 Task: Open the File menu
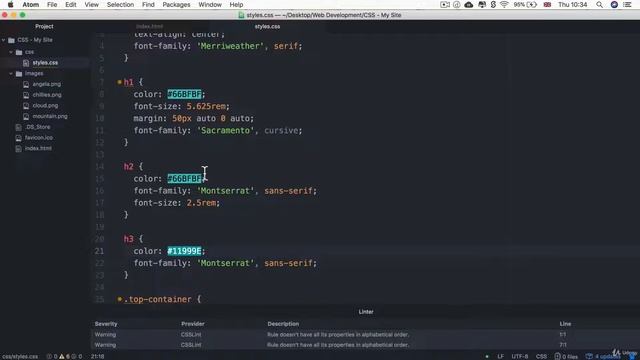(52, 4)
